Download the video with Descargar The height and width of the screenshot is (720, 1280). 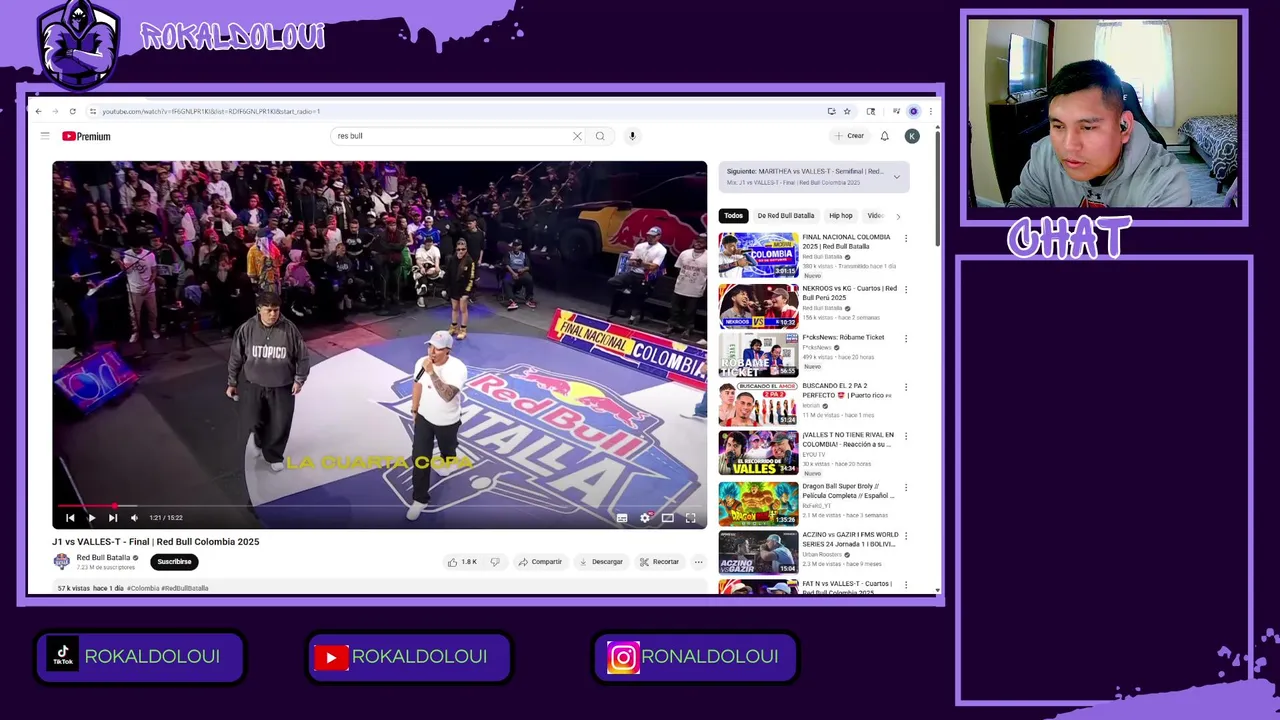coord(601,562)
